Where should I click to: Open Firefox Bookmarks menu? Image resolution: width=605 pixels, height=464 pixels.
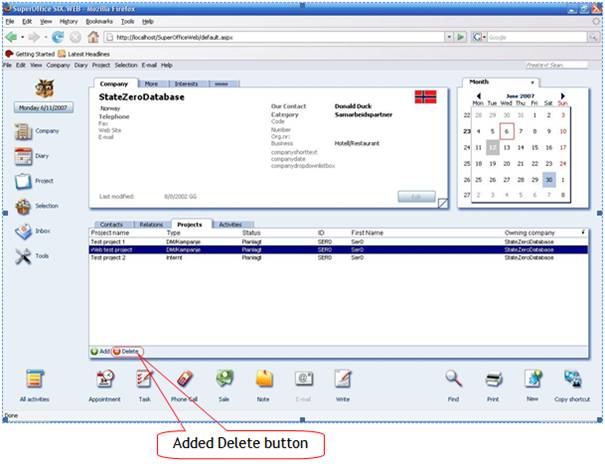(x=99, y=22)
